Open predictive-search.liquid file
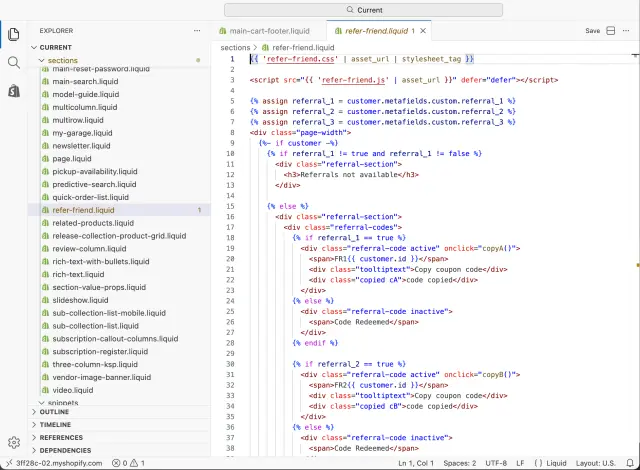This screenshot has height=470, width=640. click(94, 184)
